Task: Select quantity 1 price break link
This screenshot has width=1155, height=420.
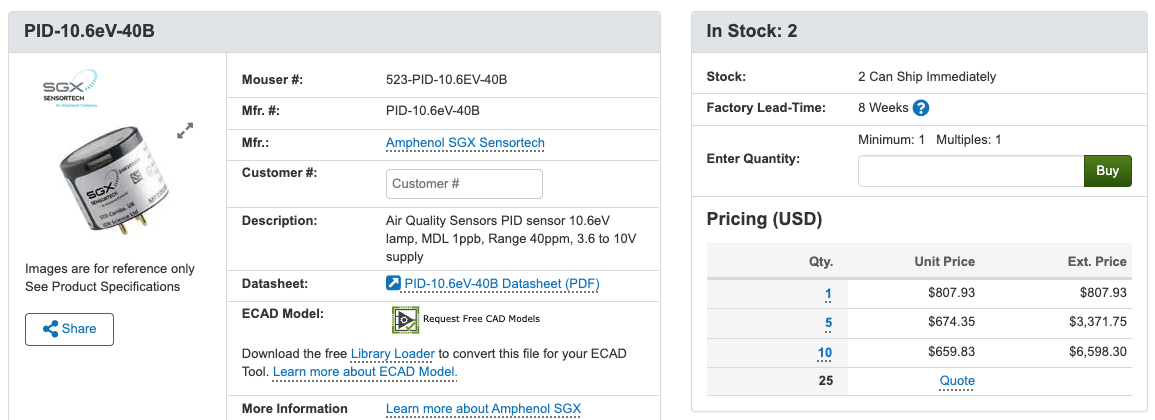Action: coord(828,293)
